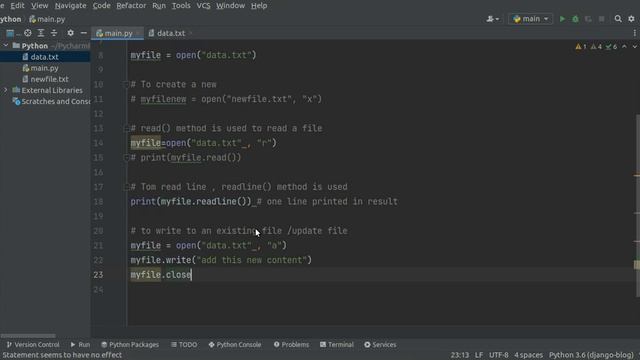Open the Tools menu
The height and width of the screenshot is (360, 640).
point(181,6)
